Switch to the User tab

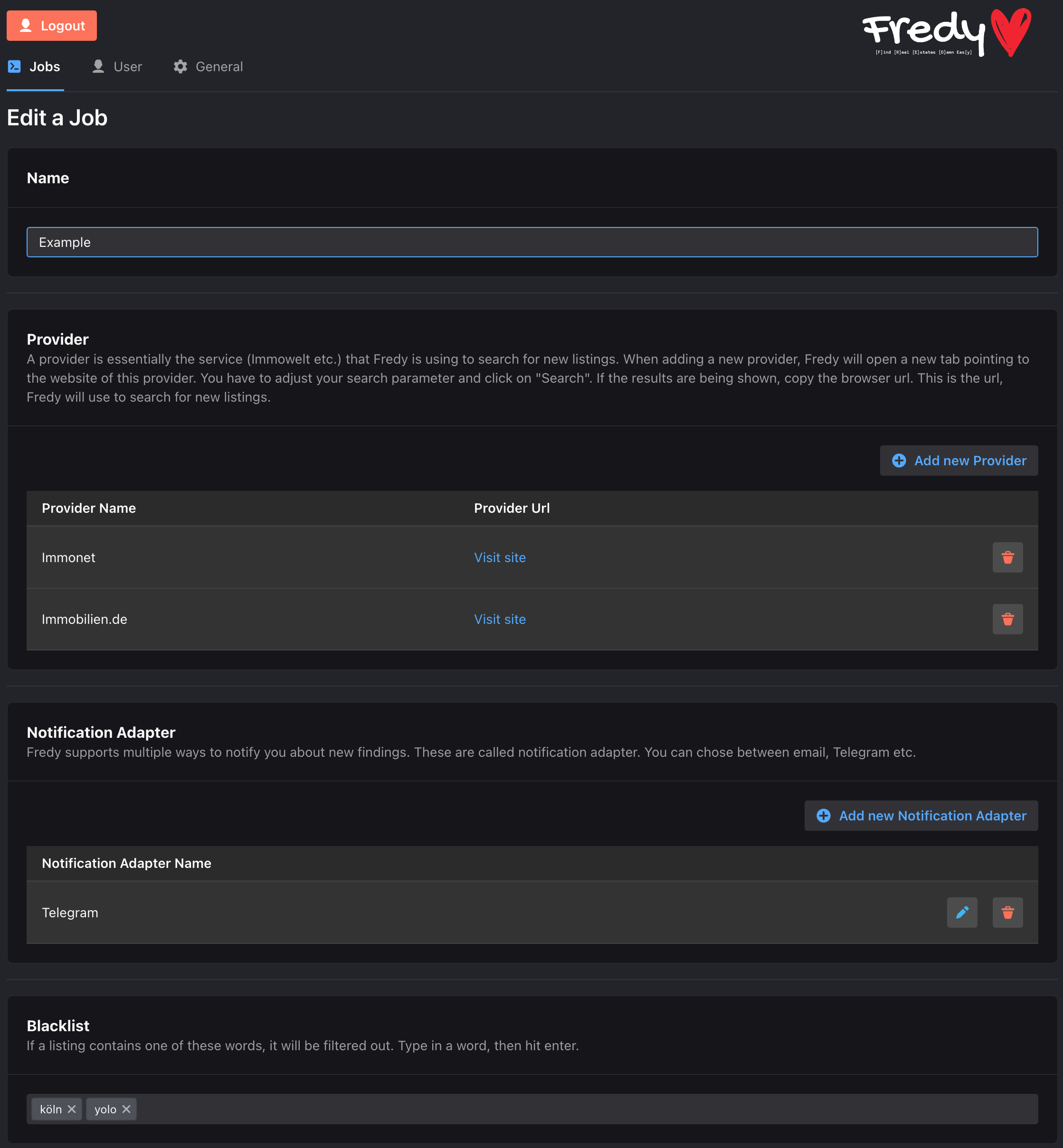click(x=117, y=66)
